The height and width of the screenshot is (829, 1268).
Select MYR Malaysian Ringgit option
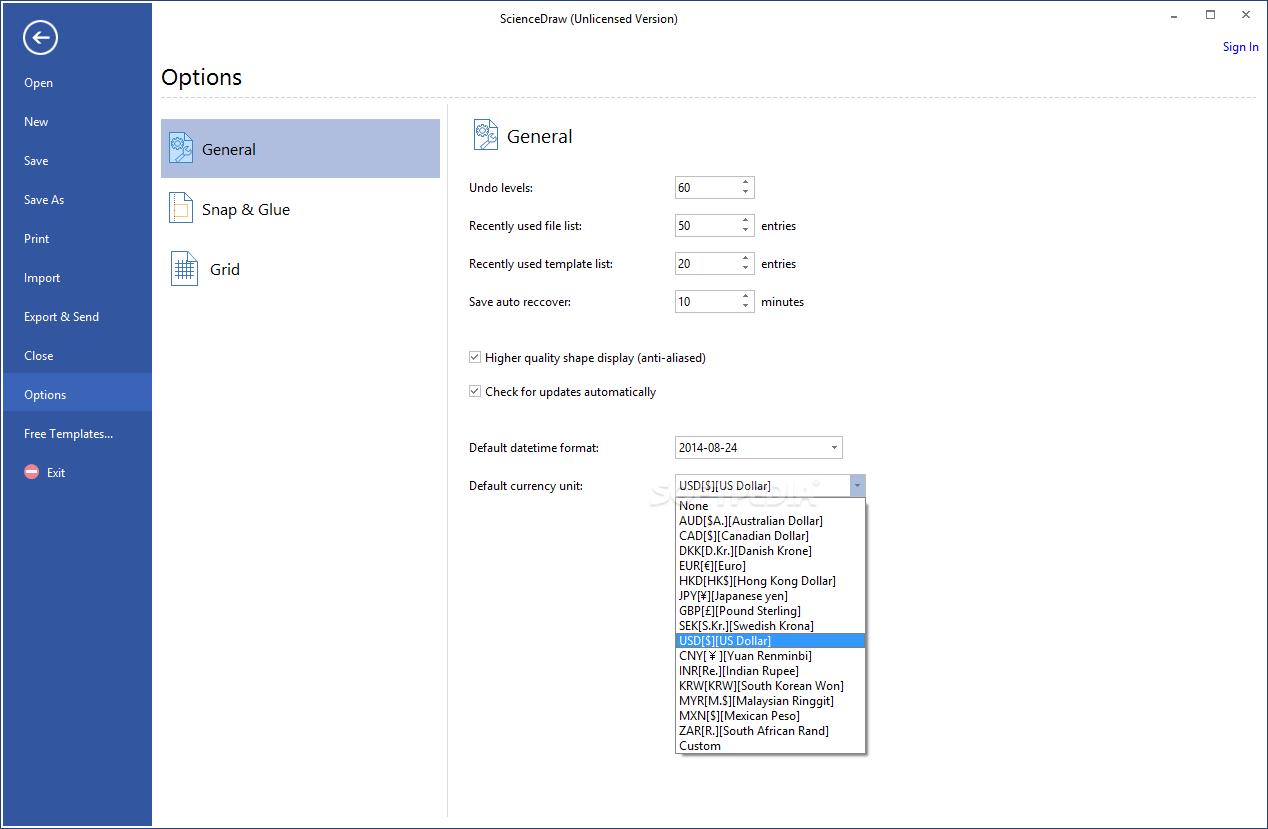[x=771, y=701]
